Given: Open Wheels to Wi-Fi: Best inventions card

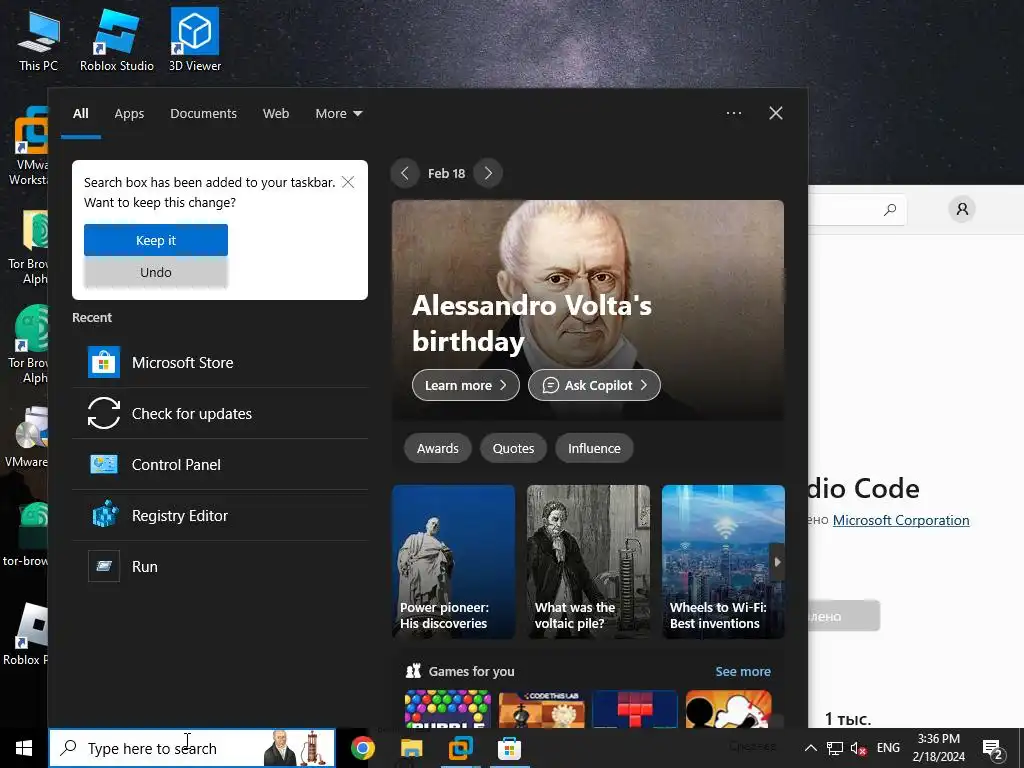Looking at the screenshot, I should coord(723,562).
